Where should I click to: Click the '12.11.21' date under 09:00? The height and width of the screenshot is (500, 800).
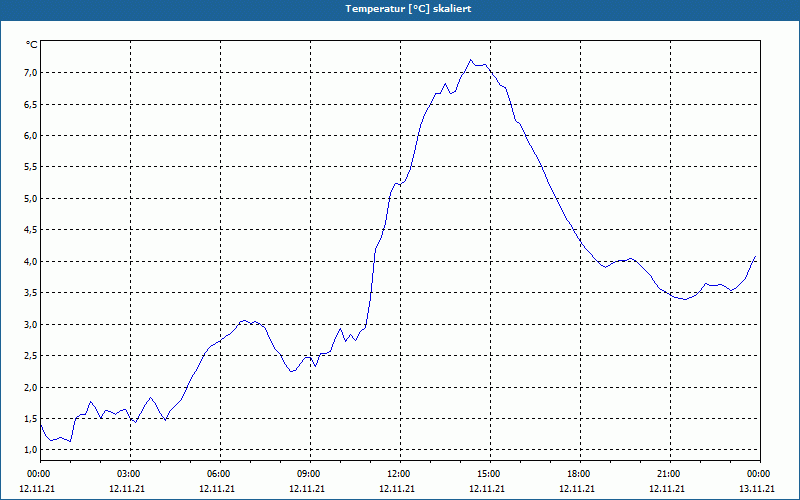pos(307,488)
